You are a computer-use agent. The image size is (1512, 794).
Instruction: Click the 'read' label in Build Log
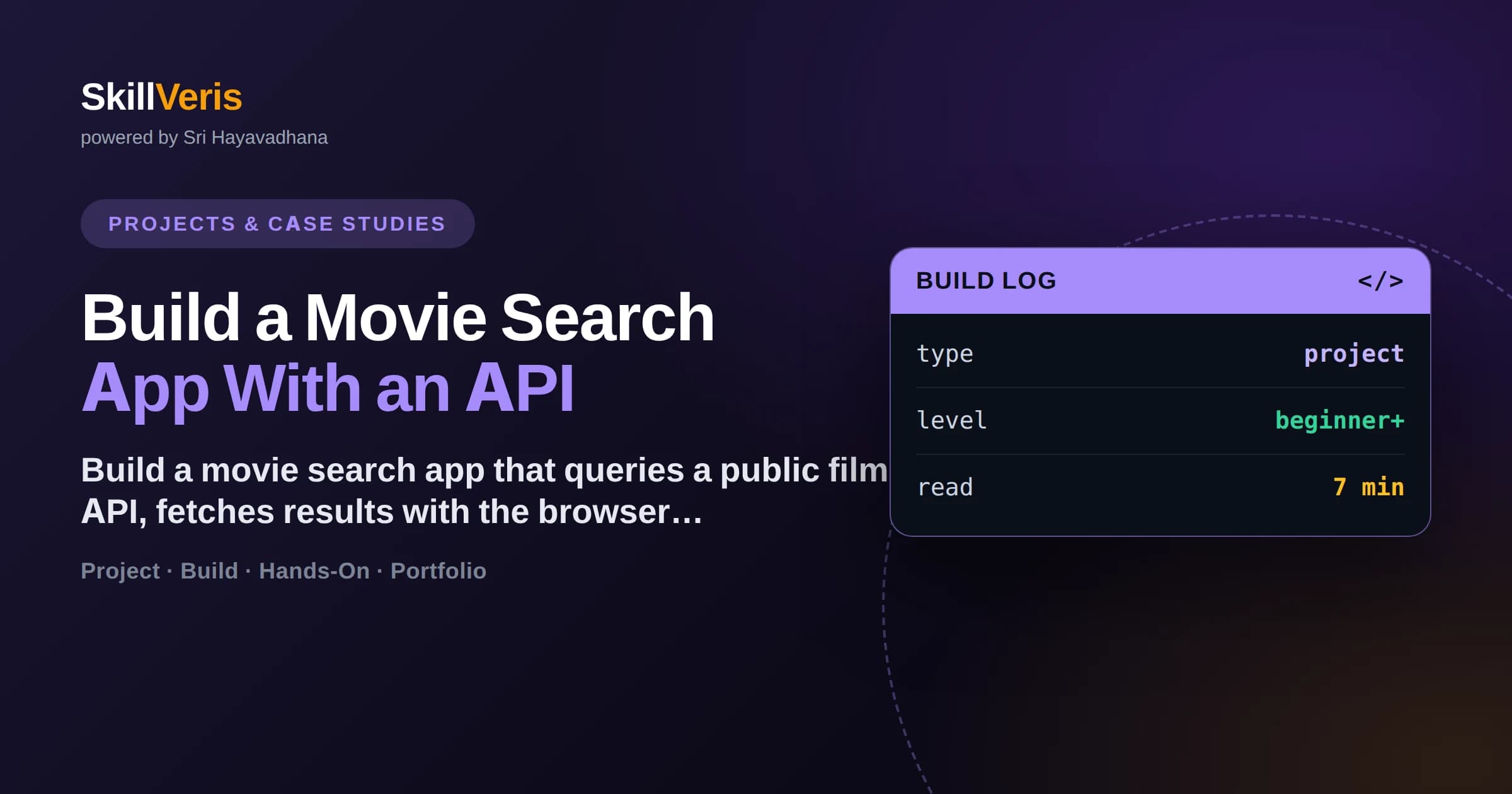(x=944, y=487)
